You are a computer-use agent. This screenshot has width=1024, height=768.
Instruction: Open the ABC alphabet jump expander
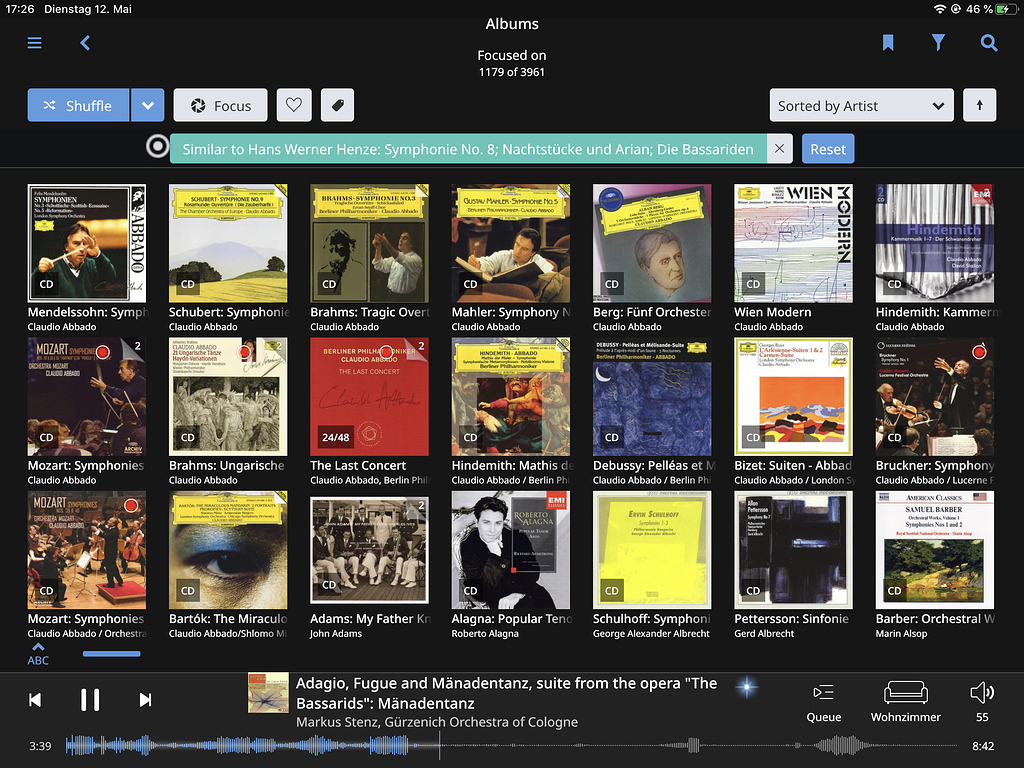point(38,654)
